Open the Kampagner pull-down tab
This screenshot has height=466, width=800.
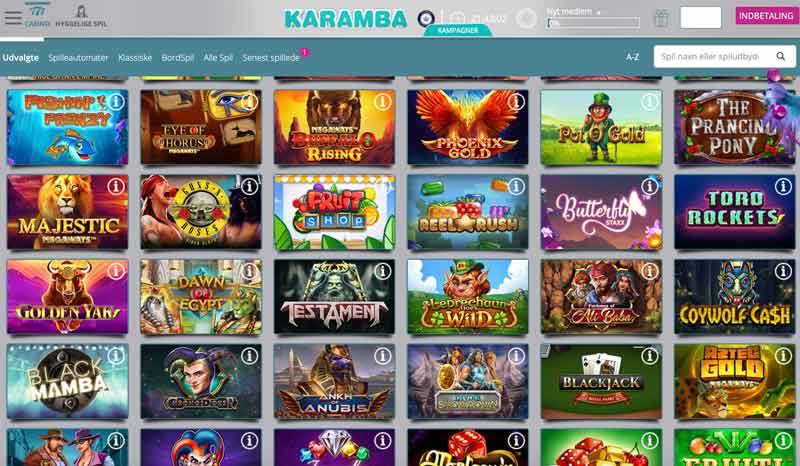[x=458, y=30]
